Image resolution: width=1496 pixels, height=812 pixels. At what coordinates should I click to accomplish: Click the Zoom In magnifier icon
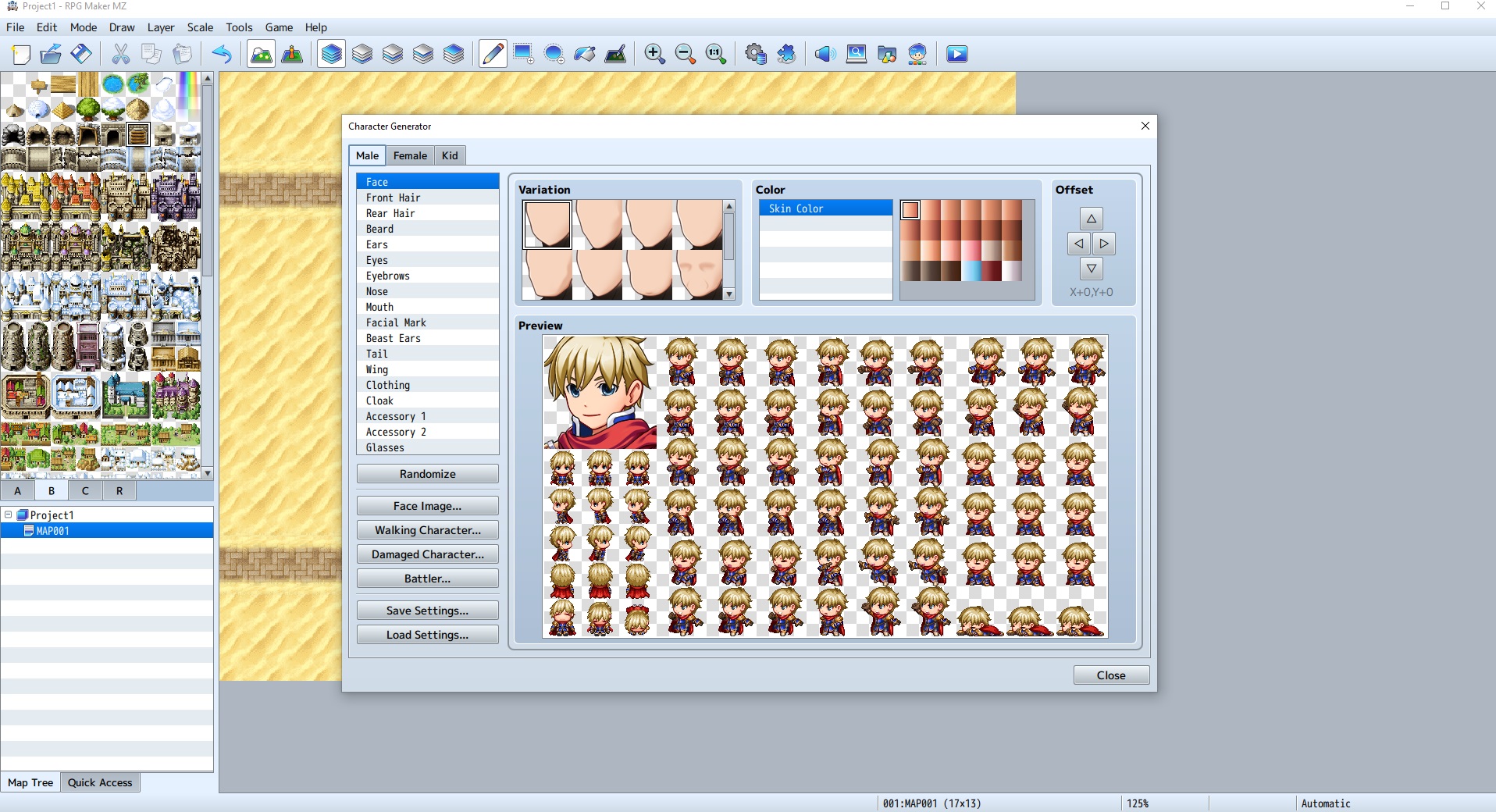(x=654, y=54)
